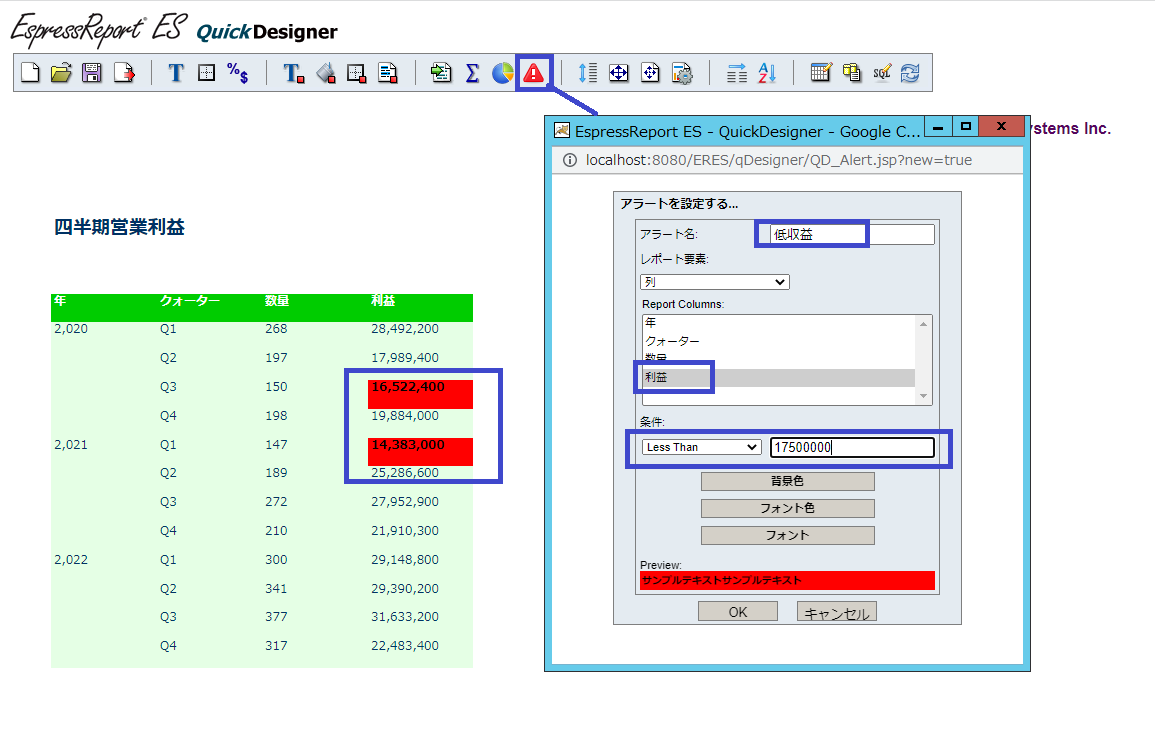Click the 背景色 button
This screenshot has height=738, width=1155.
(x=787, y=481)
